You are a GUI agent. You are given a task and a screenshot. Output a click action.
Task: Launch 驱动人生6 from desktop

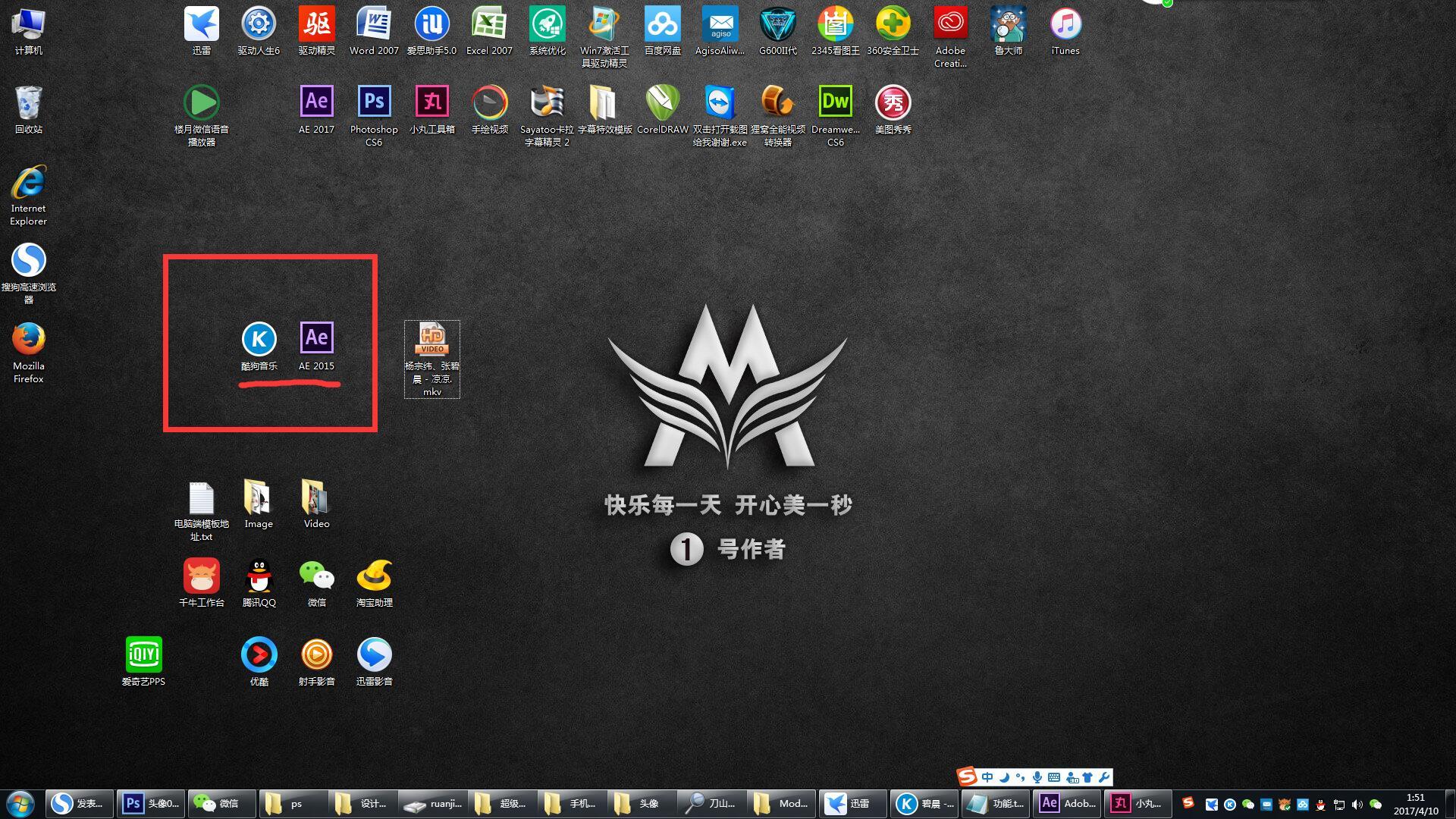coord(259,31)
